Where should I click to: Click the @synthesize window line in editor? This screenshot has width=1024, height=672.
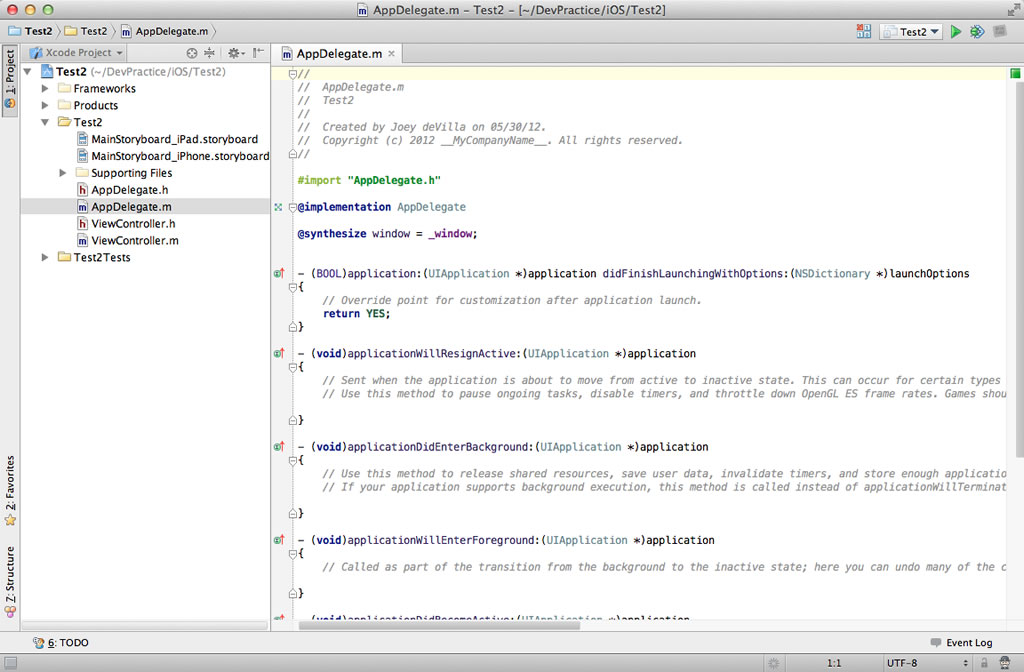coord(387,234)
